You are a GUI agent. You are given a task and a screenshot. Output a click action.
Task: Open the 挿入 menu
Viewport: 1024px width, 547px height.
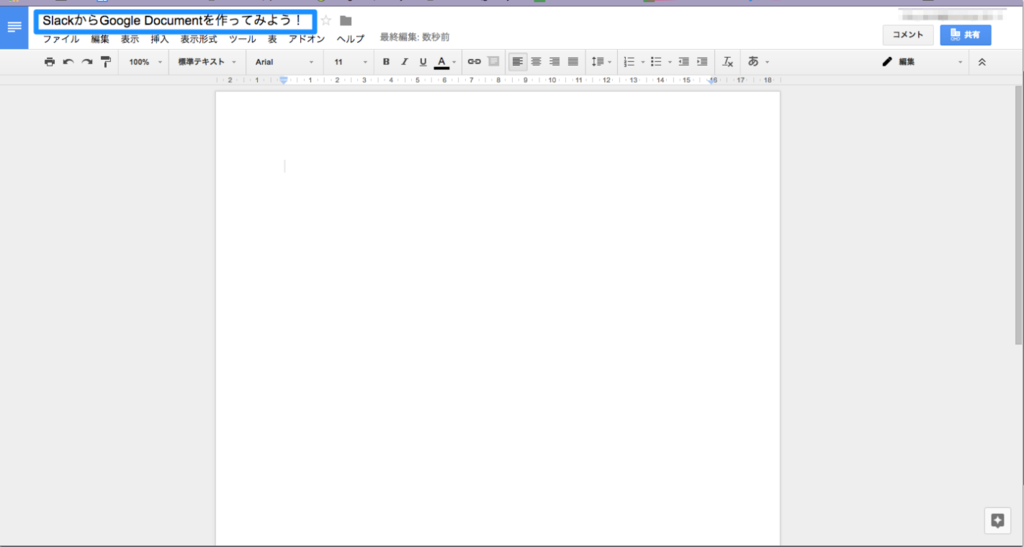pyautogui.click(x=160, y=39)
